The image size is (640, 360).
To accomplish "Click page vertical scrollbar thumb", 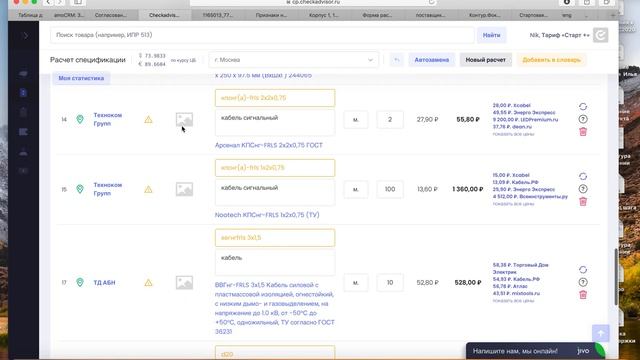I will [x=616, y=277].
